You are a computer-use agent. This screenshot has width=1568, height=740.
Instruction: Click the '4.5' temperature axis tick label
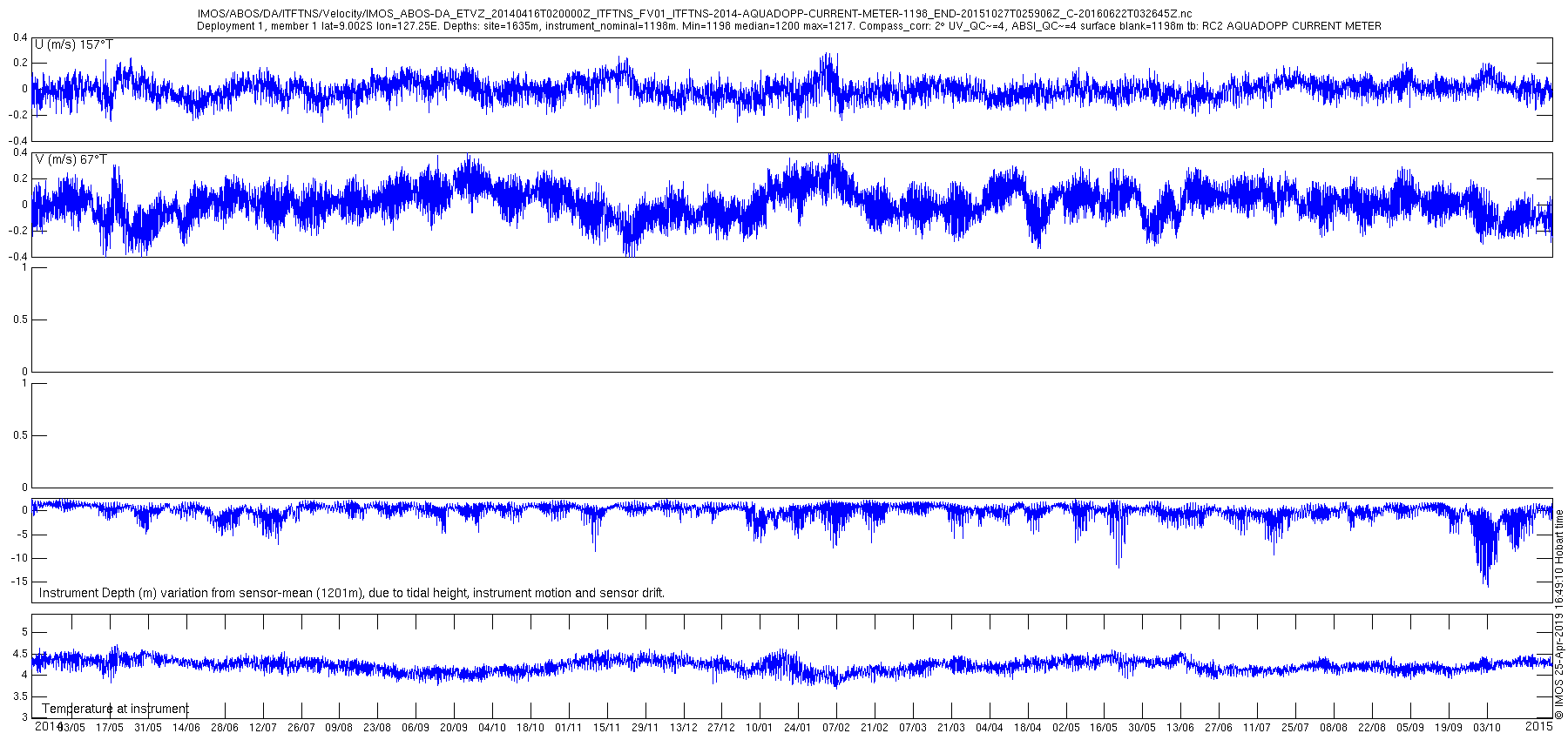coord(21,654)
